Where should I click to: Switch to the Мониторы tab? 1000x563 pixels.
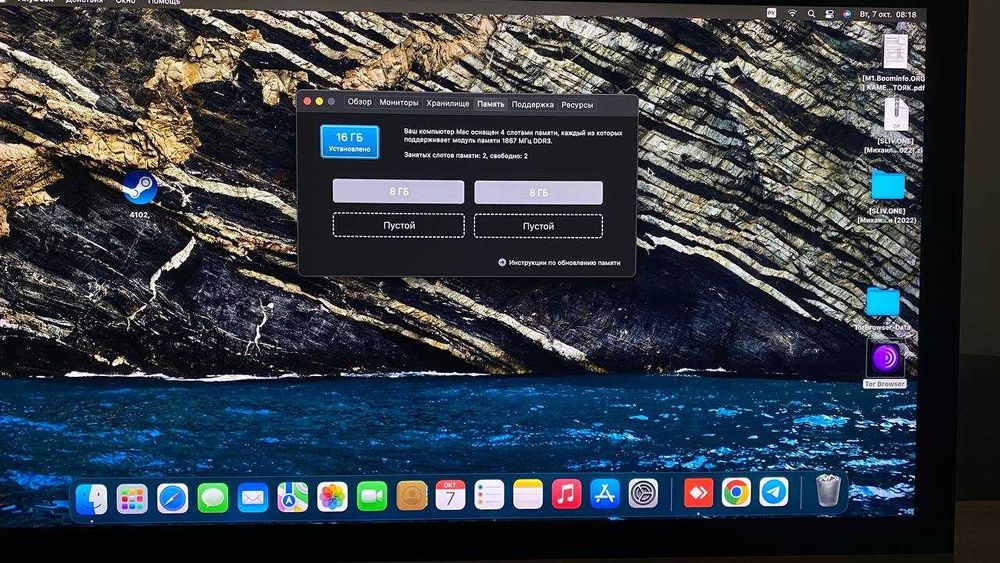click(399, 102)
